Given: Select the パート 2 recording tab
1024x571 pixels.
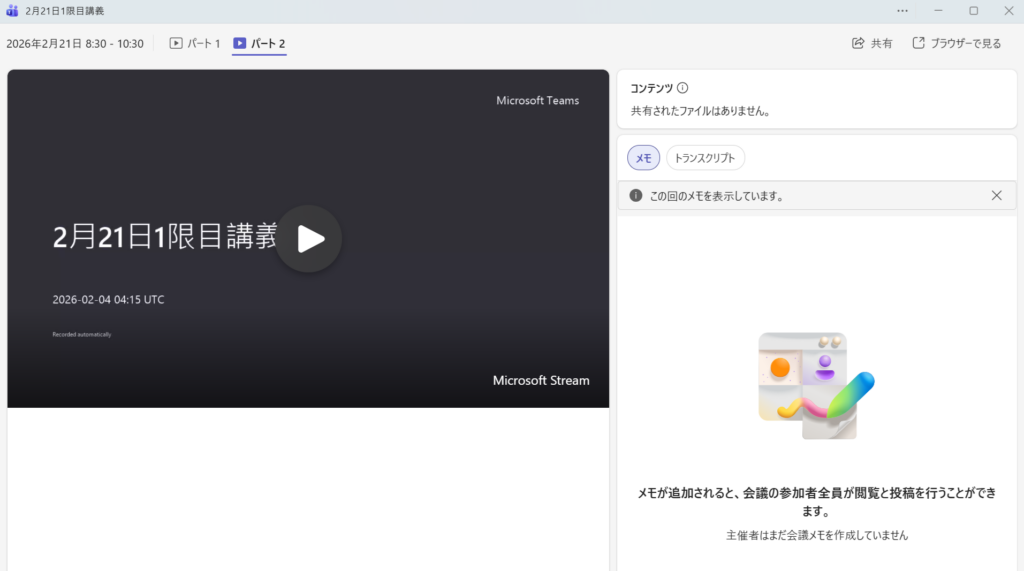Looking at the screenshot, I should pyautogui.click(x=259, y=44).
